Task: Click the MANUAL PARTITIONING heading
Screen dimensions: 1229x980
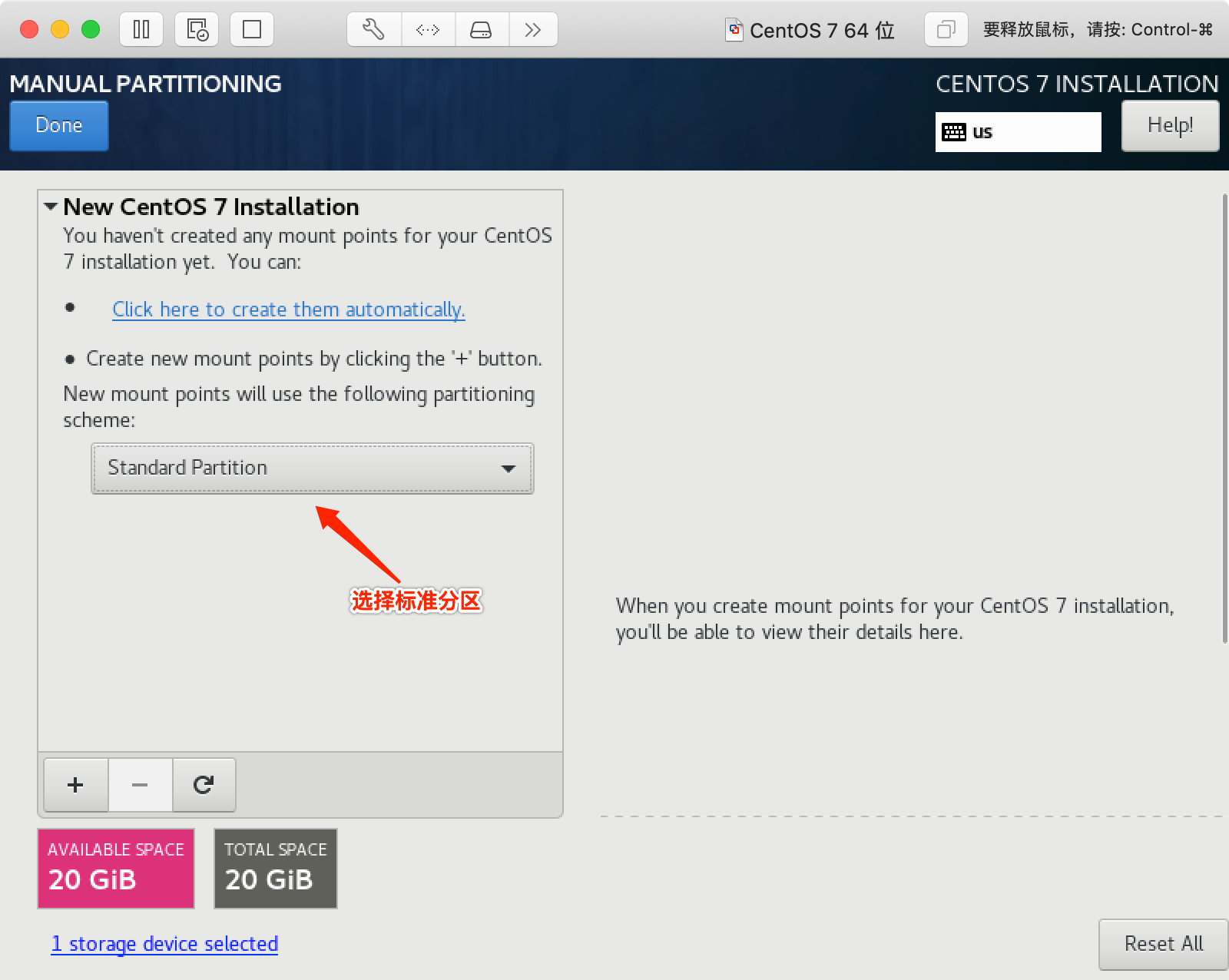Action: click(146, 84)
